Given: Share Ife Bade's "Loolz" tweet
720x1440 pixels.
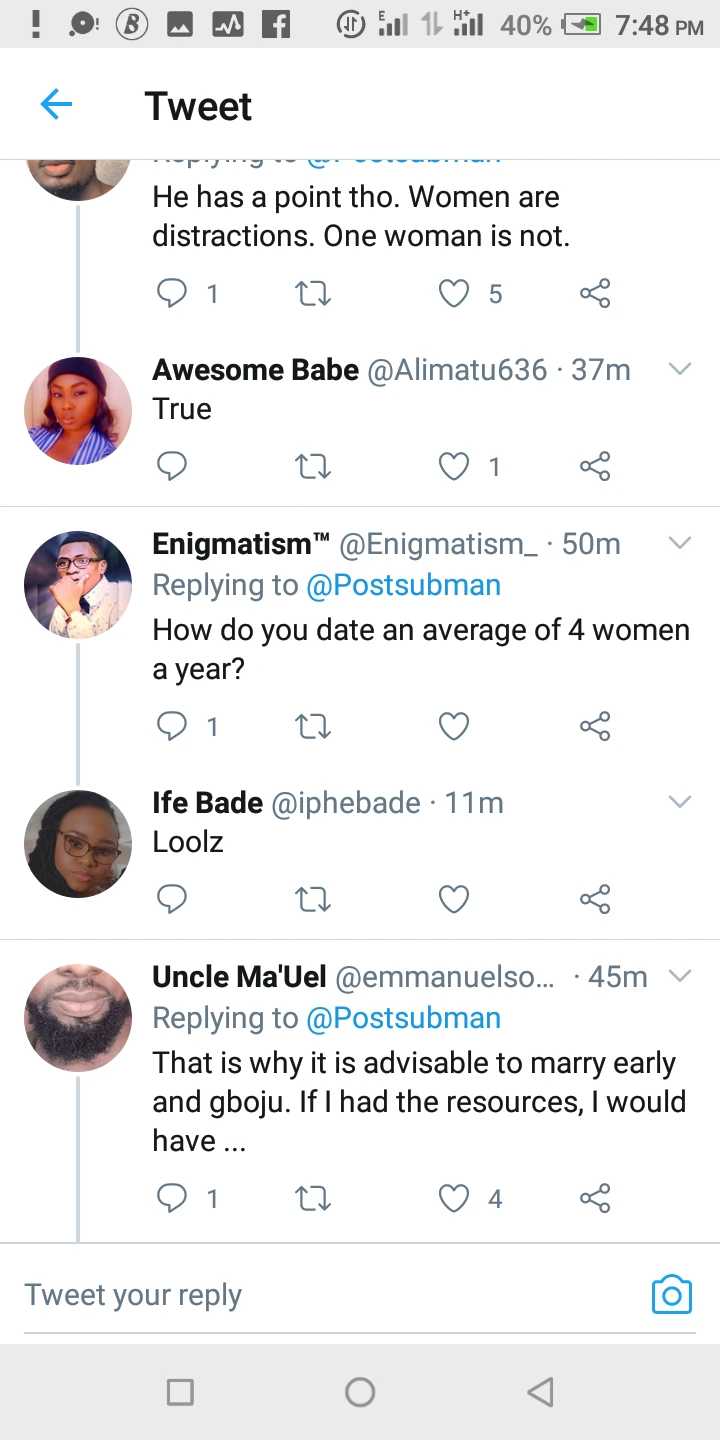Looking at the screenshot, I should pyautogui.click(x=594, y=899).
